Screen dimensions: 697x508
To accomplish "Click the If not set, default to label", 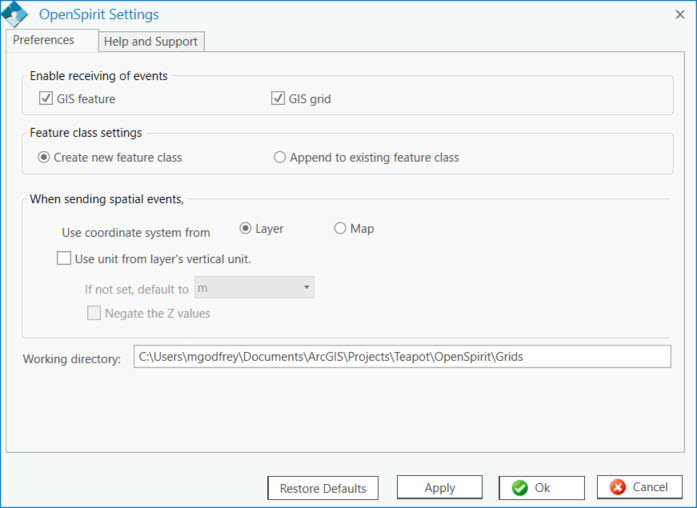I will 136,289.
